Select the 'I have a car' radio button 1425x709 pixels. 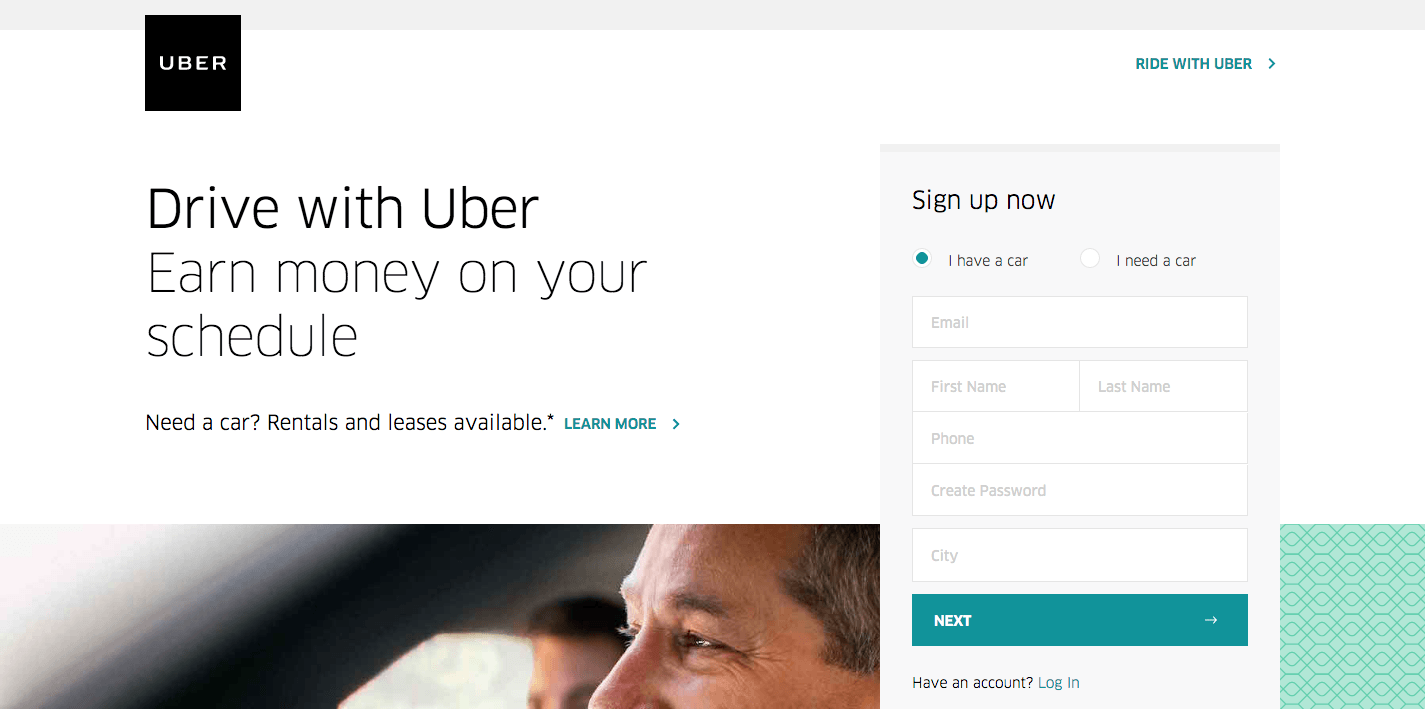(x=922, y=258)
